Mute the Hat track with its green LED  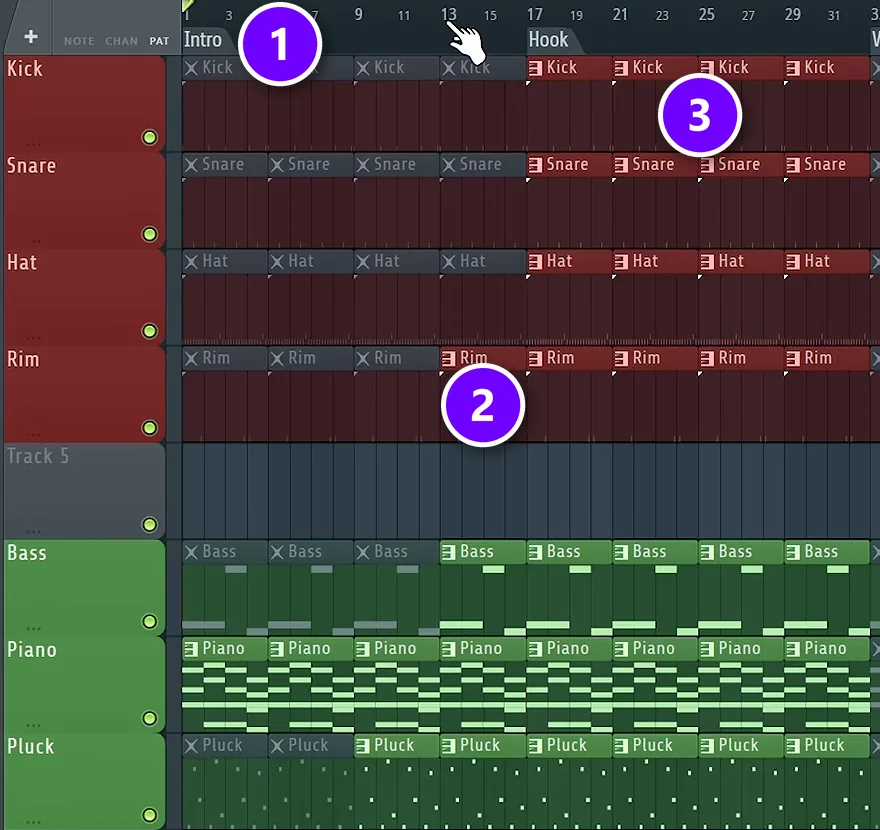(149, 331)
